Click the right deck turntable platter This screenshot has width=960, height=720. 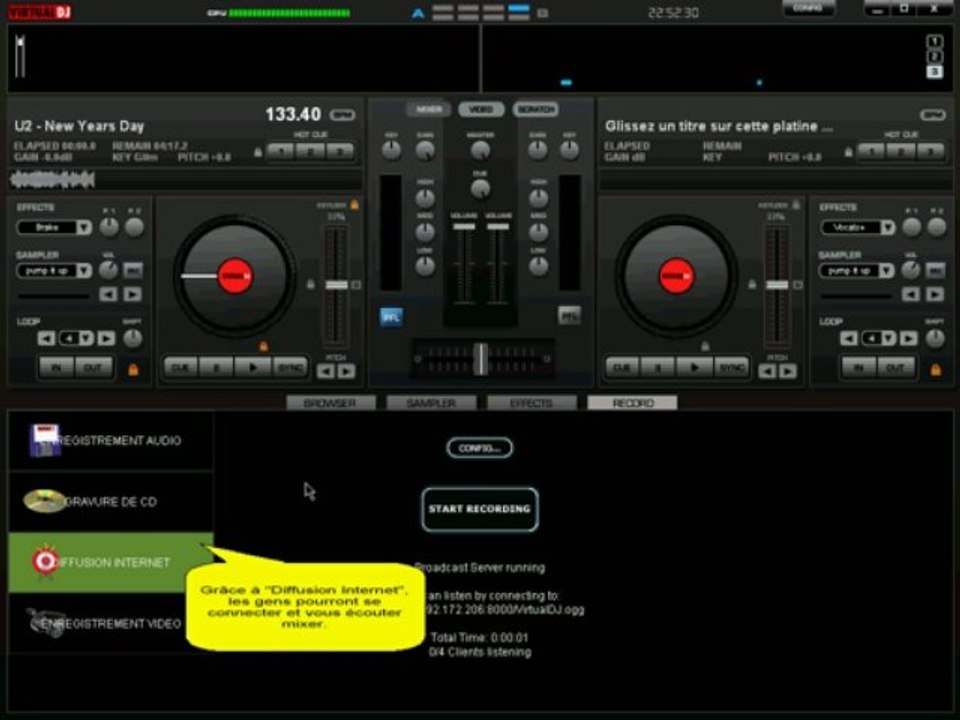click(x=676, y=276)
